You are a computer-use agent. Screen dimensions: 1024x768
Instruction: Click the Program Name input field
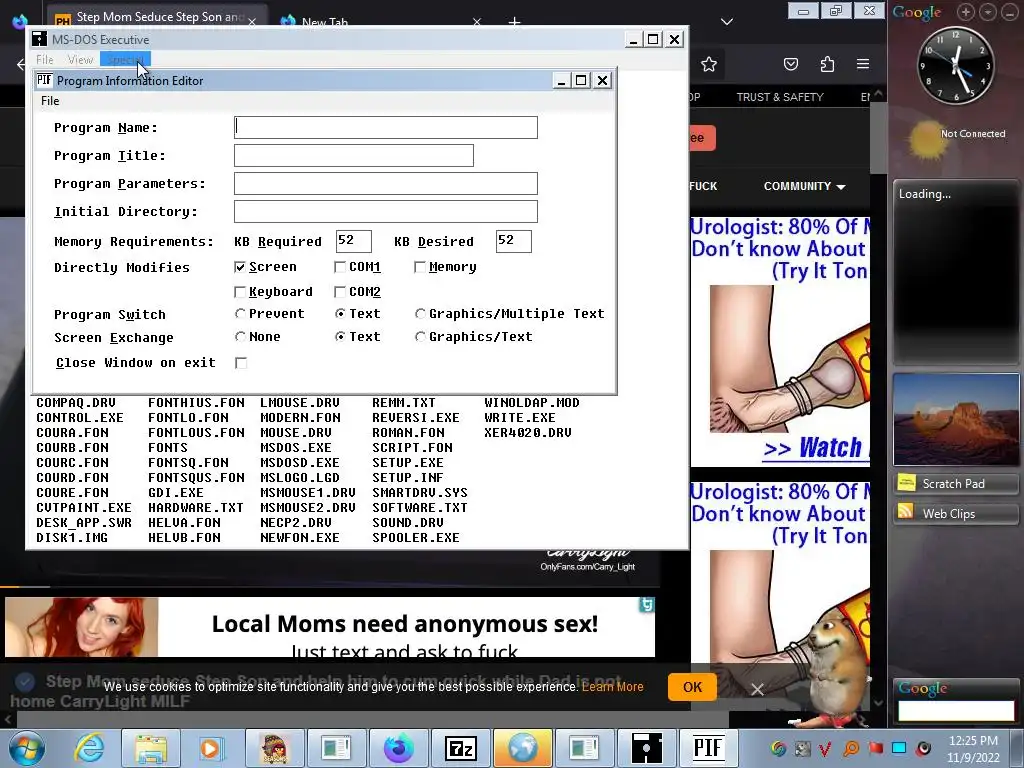pyautogui.click(x=386, y=127)
